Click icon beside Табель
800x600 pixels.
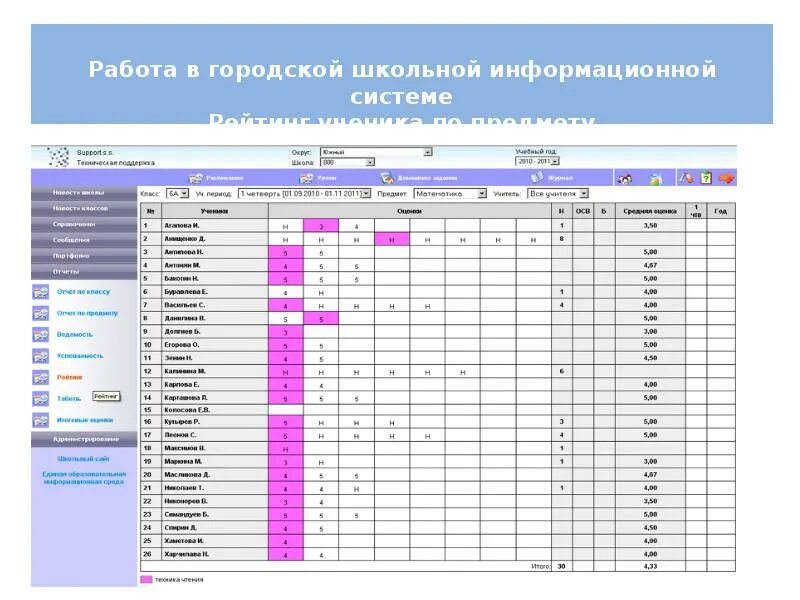click(40, 399)
